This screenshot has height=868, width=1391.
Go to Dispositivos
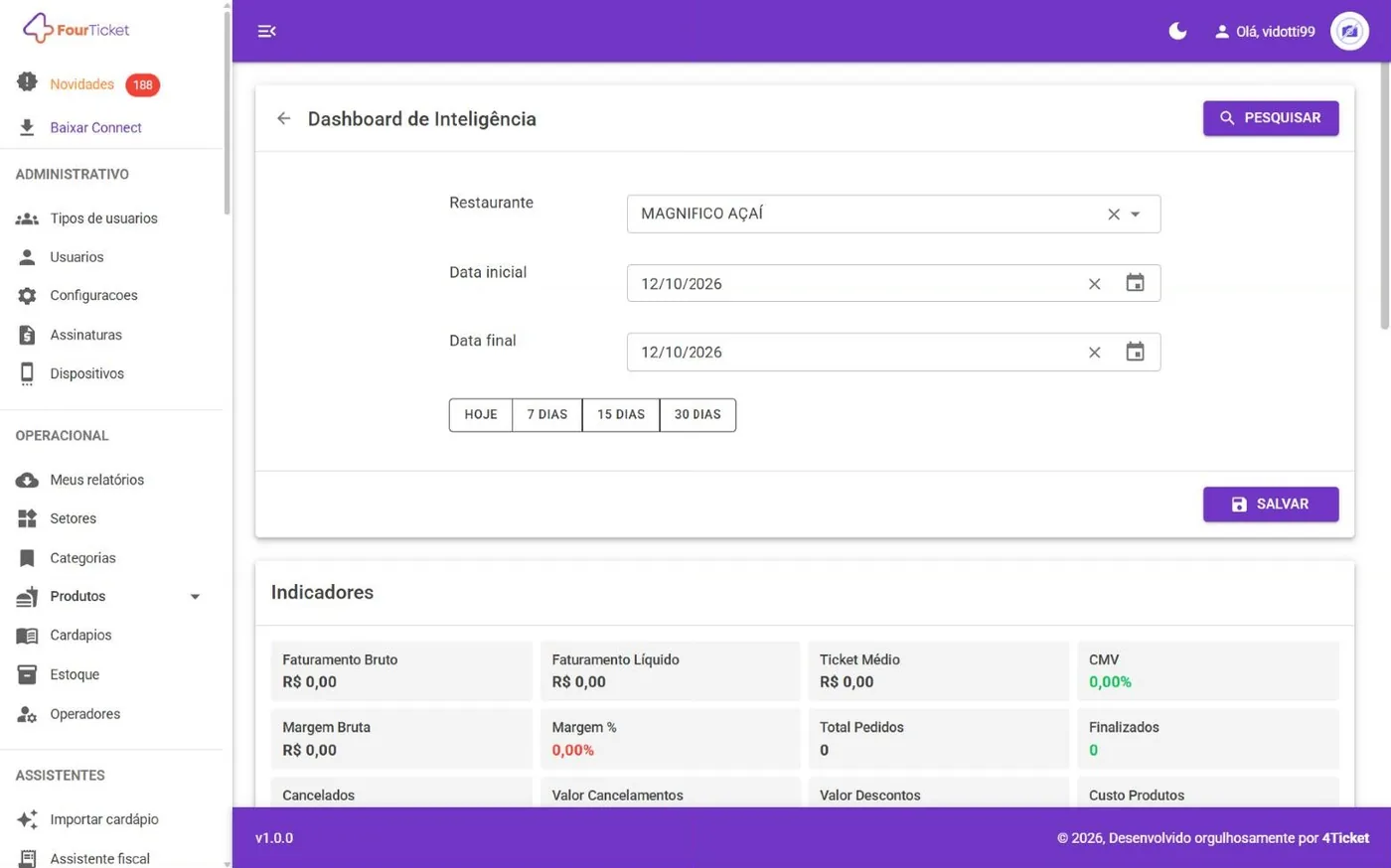86,373
